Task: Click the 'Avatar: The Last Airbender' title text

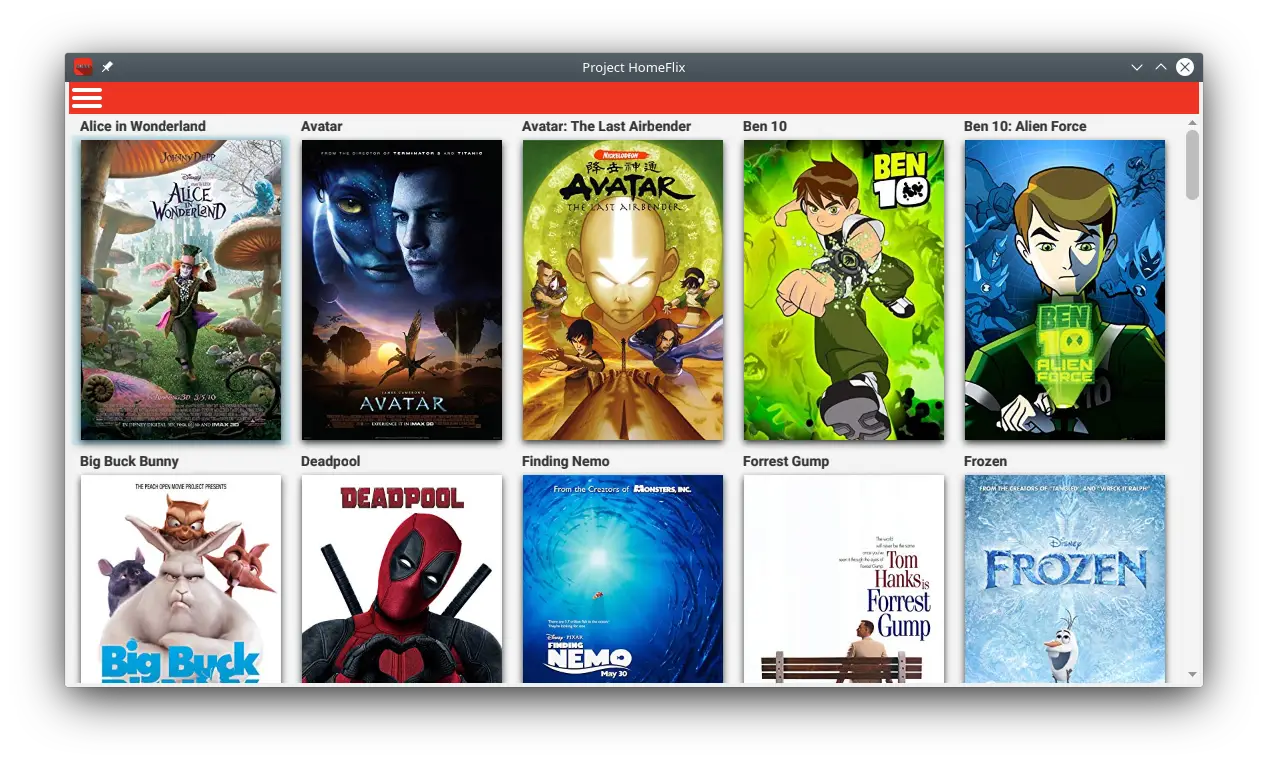Action: (x=607, y=126)
